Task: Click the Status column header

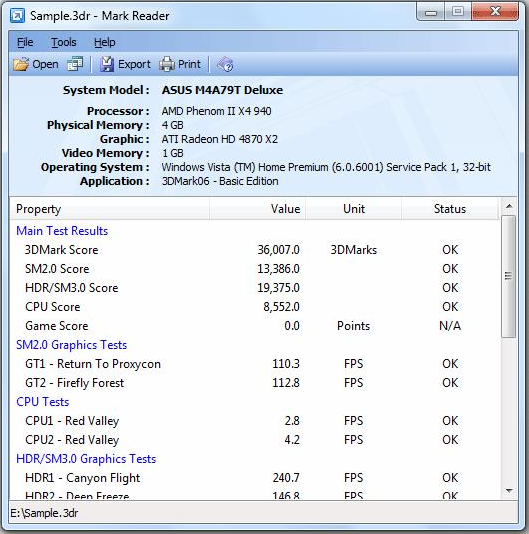Action: pos(450,209)
